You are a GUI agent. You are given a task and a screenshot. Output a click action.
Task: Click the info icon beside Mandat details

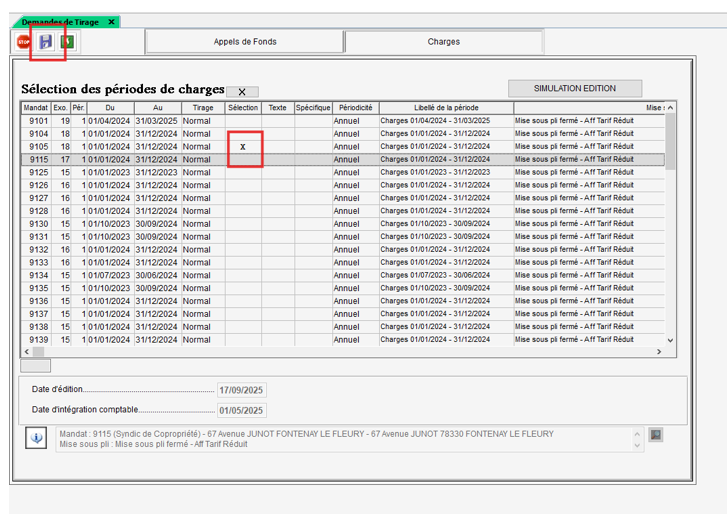36,438
